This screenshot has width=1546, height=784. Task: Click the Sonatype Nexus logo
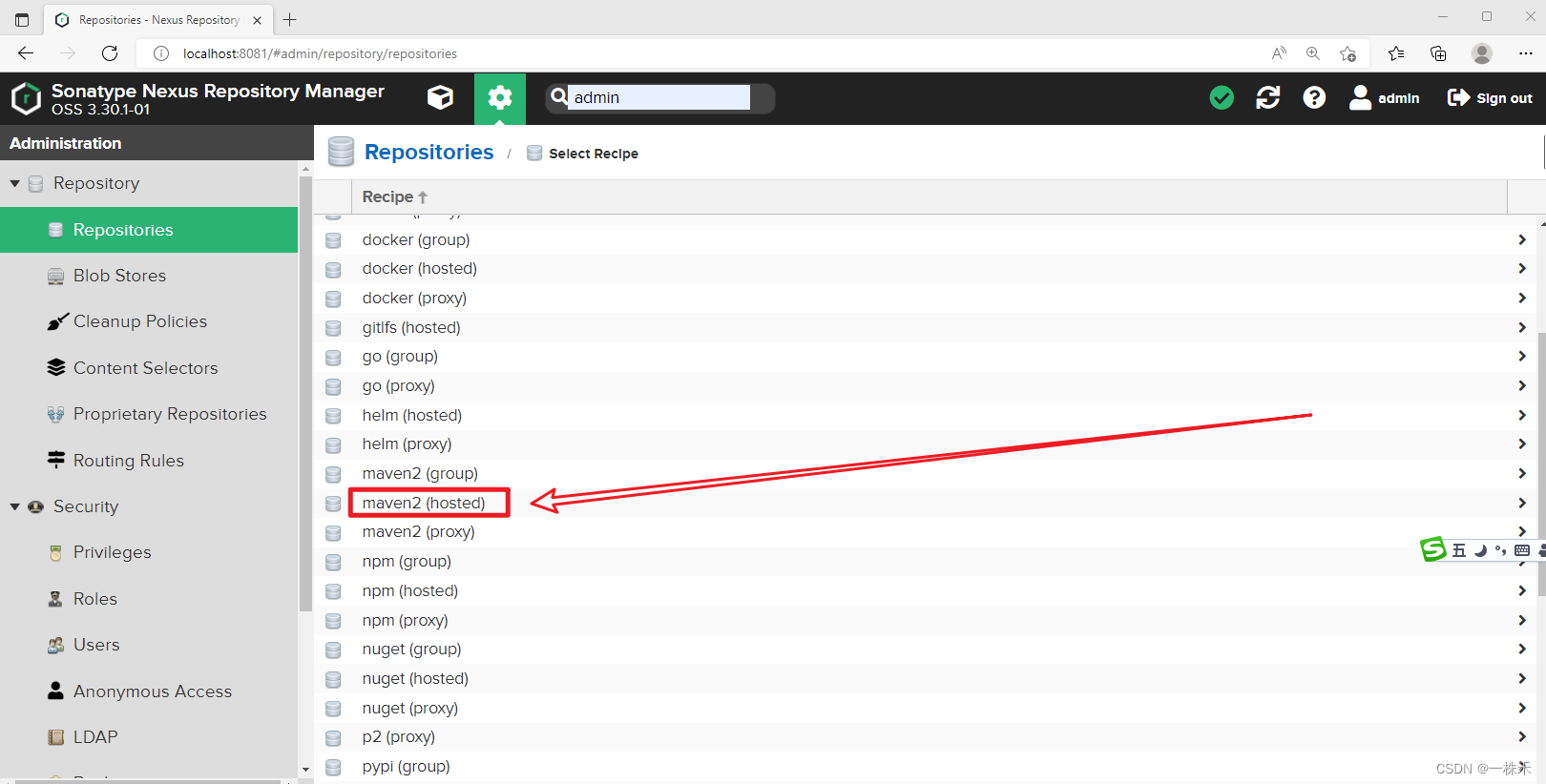pyautogui.click(x=26, y=98)
